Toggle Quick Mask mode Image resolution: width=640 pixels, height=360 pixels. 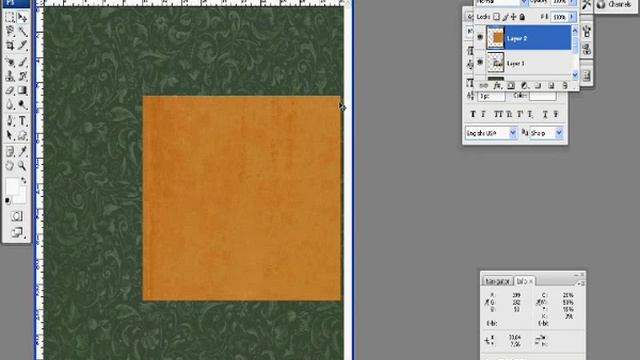pyautogui.click(x=16, y=216)
